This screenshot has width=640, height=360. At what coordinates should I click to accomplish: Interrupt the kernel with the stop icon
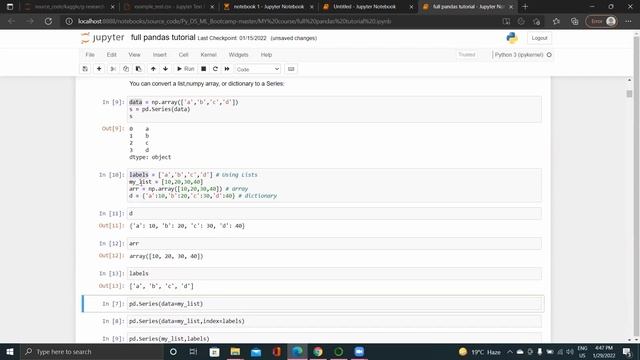click(203, 69)
